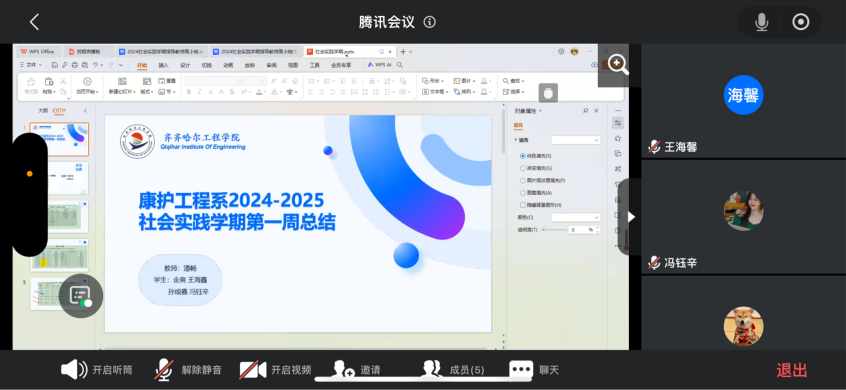Collapse the participant list with right arrow

(x=631, y=217)
